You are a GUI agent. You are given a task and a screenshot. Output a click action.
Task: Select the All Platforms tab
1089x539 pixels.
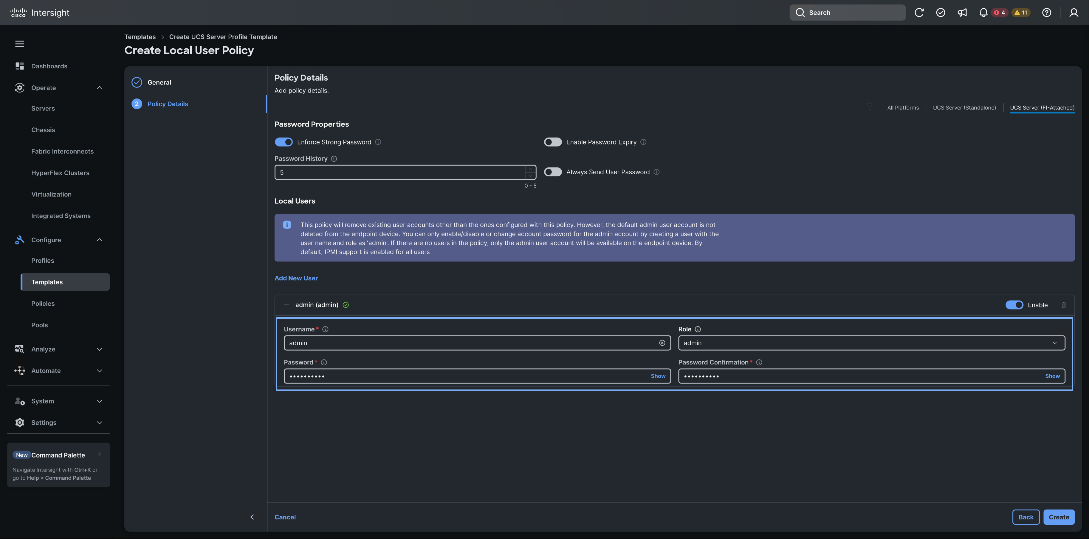point(903,108)
